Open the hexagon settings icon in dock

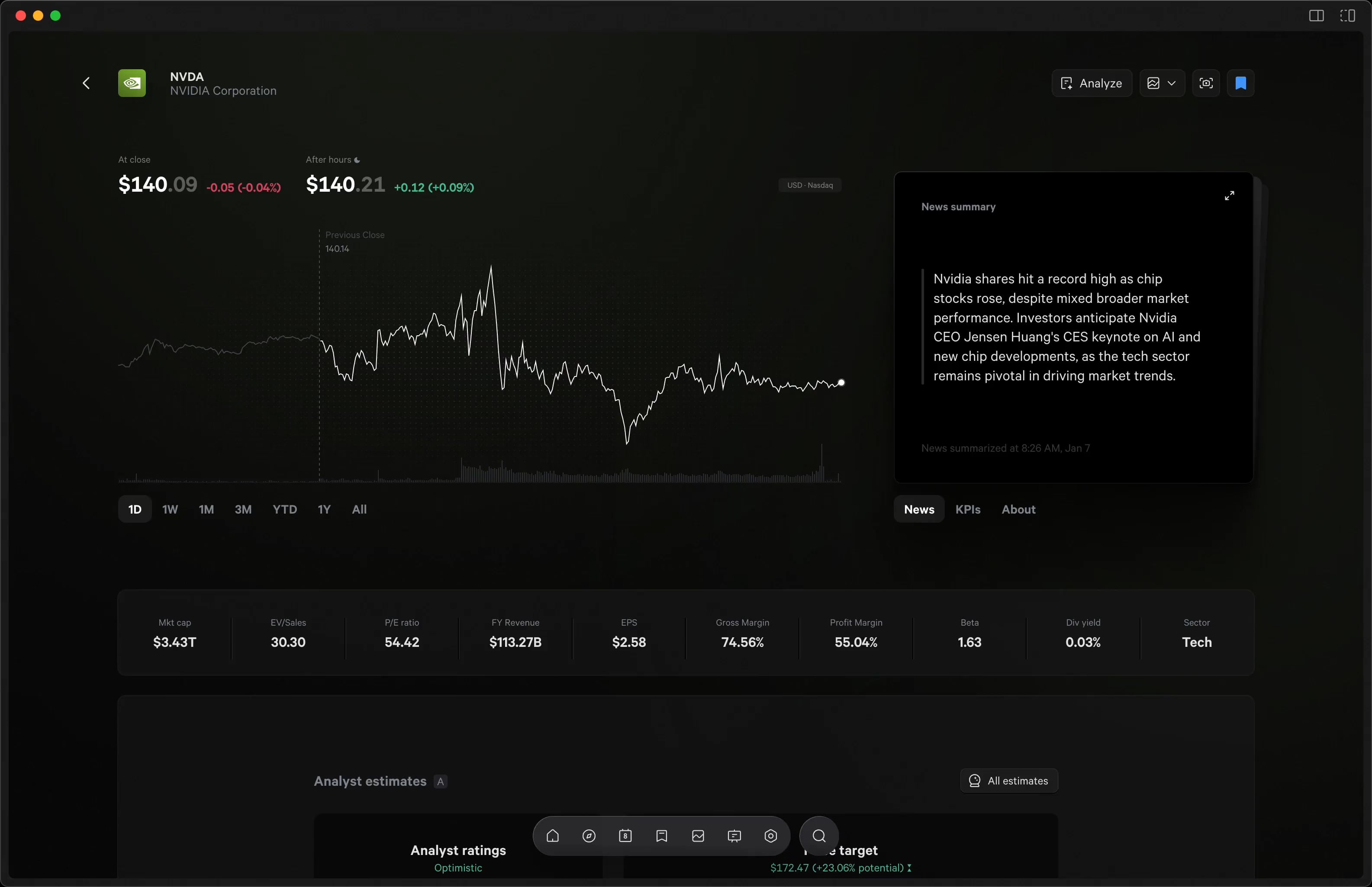tap(770, 836)
